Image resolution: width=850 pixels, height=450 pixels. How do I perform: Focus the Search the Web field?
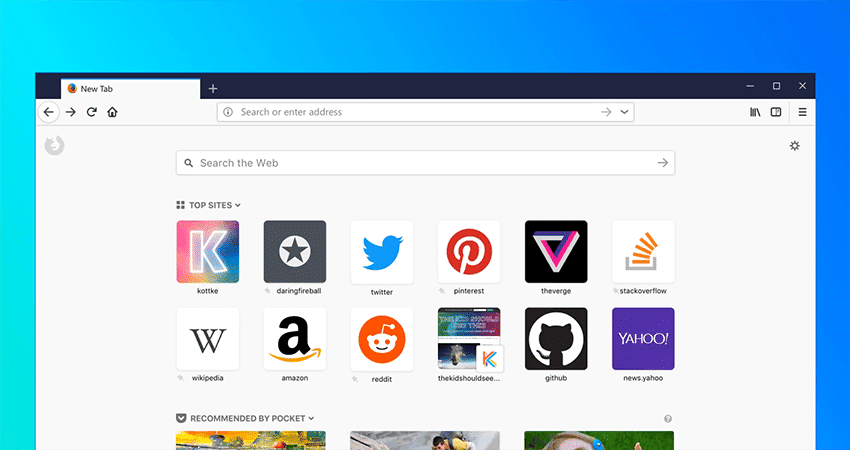tap(426, 163)
